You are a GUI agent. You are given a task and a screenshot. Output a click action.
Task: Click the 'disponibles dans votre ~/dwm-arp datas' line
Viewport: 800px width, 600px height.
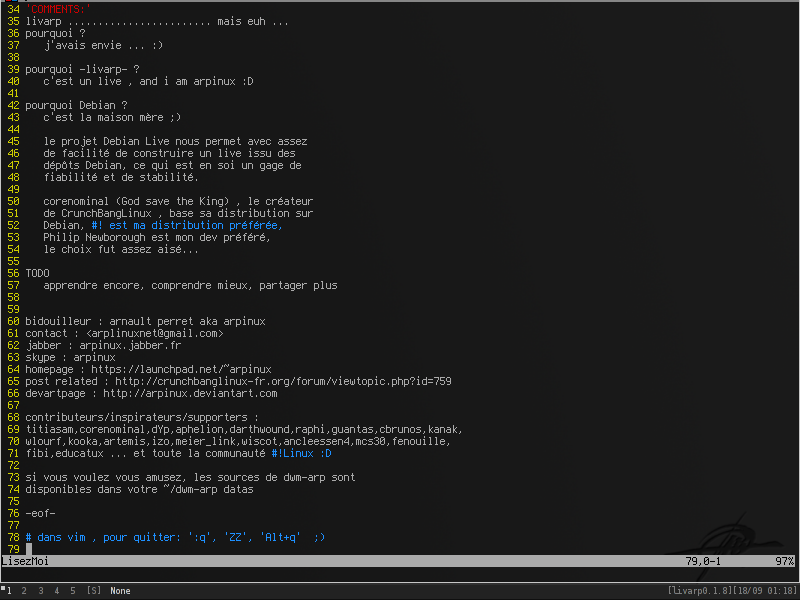(139, 489)
